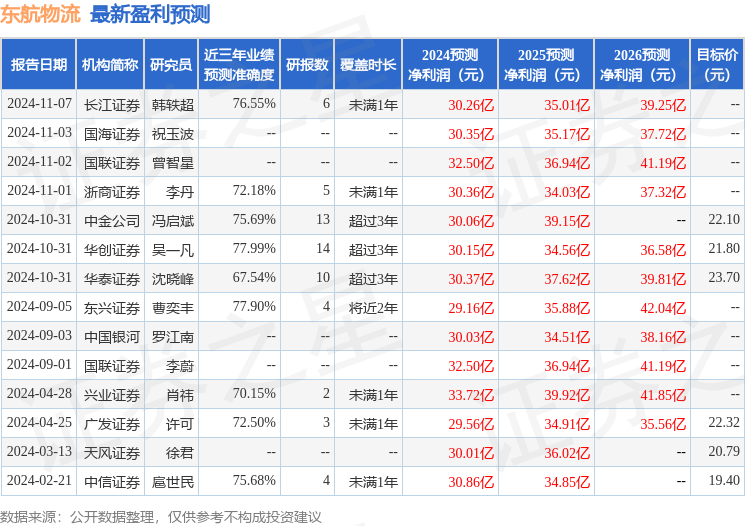
Task: Click target price 21.80
Action: (724, 249)
